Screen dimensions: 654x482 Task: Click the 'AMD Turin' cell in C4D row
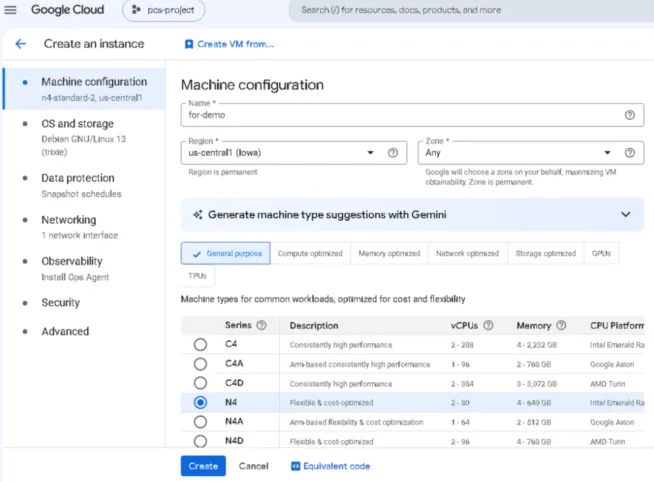coord(607,384)
